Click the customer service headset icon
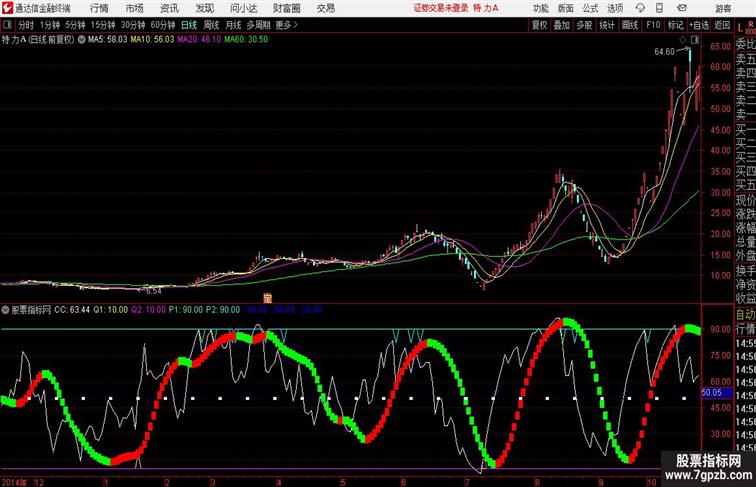Screen dimensions: 756x487 640,8
